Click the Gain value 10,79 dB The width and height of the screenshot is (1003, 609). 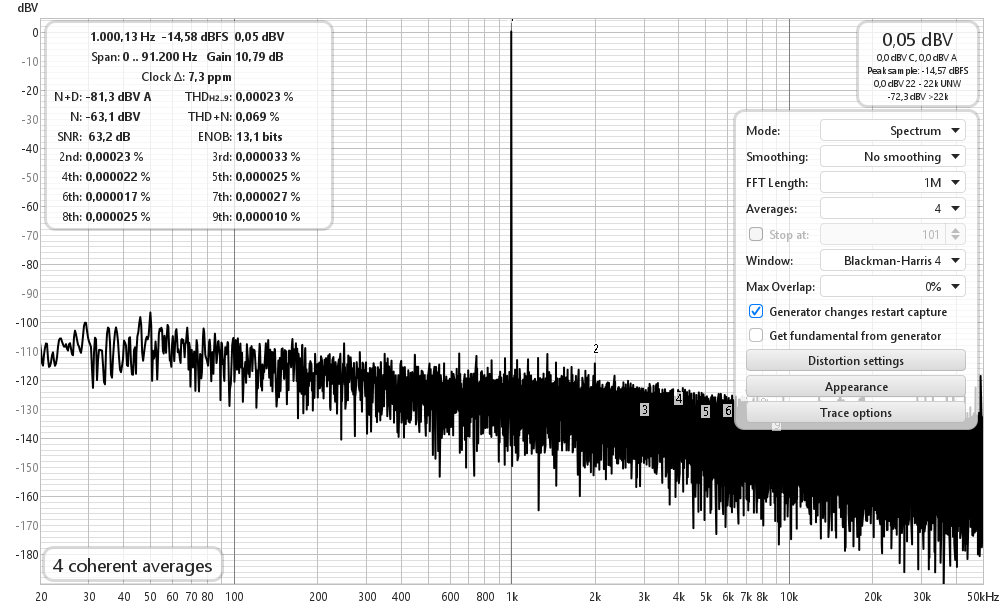(259, 56)
